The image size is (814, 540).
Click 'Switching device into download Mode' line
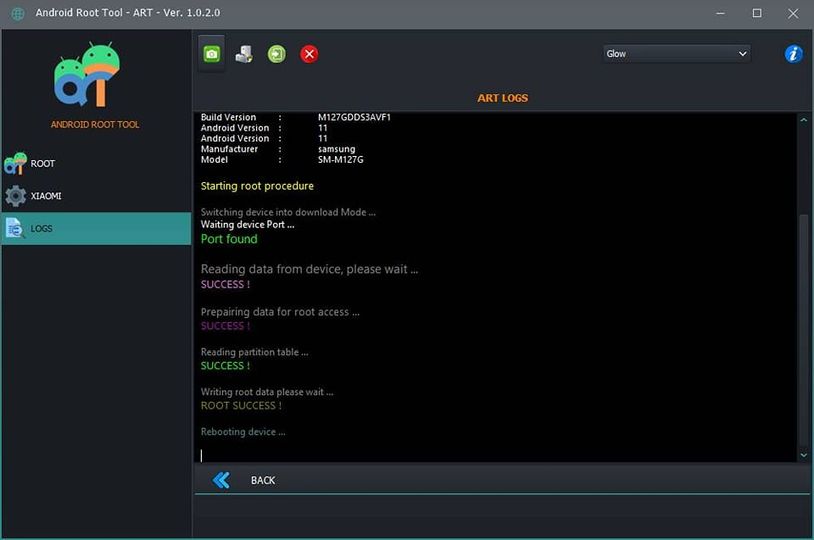(288, 212)
